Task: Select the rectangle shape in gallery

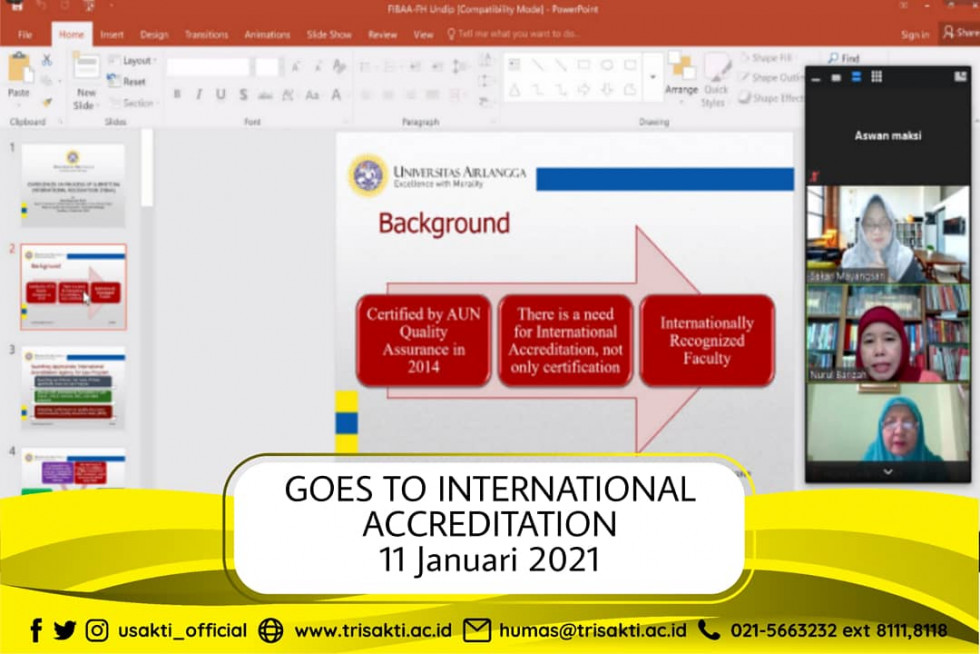Action: coord(584,65)
